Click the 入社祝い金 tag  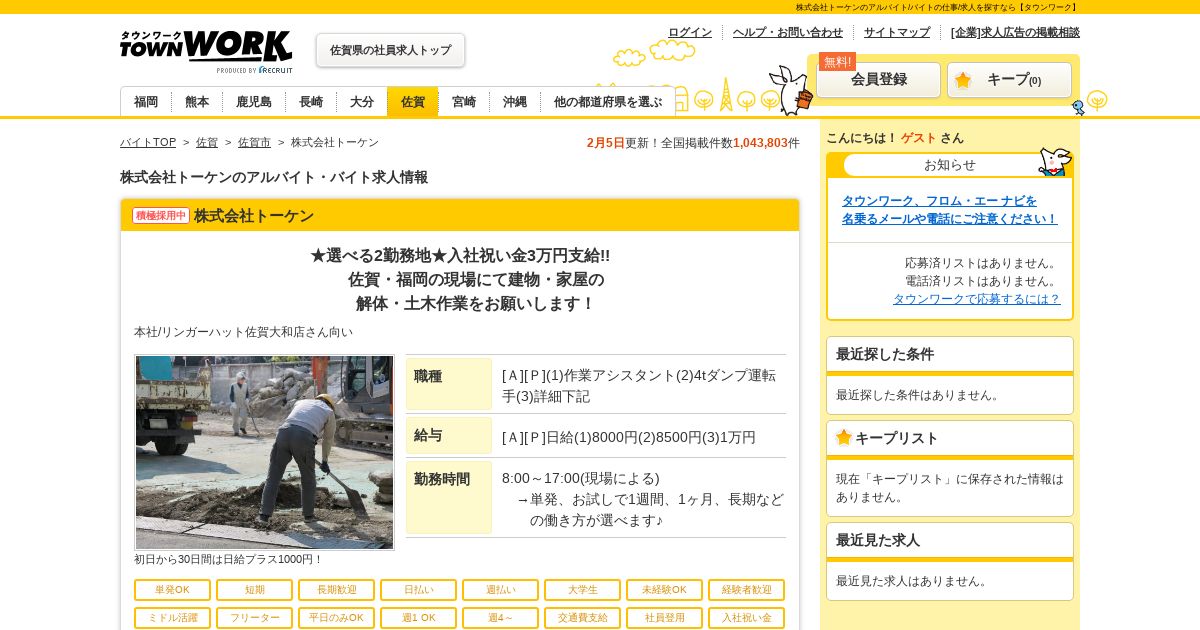pyautogui.click(x=746, y=618)
